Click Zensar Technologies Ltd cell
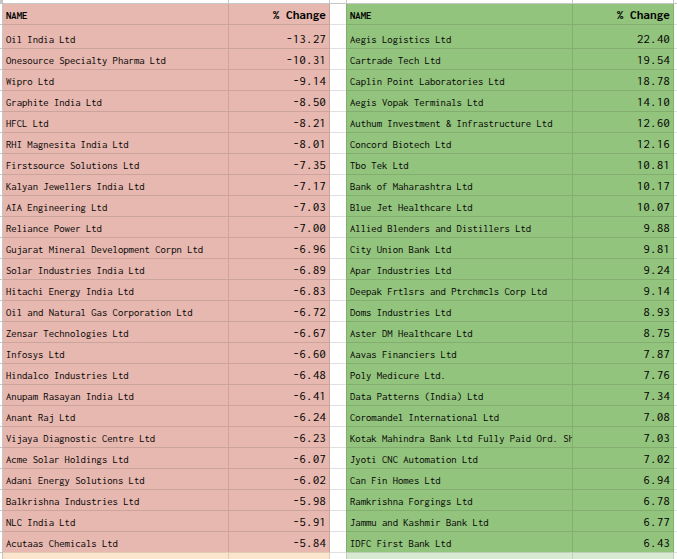 click(x=115, y=334)
